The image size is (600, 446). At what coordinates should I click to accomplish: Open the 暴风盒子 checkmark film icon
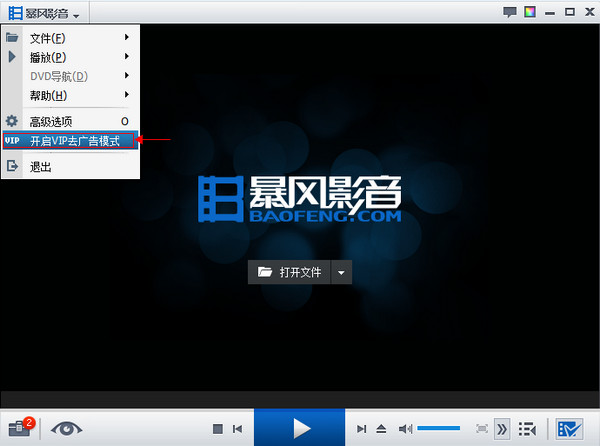pos(570,429)
